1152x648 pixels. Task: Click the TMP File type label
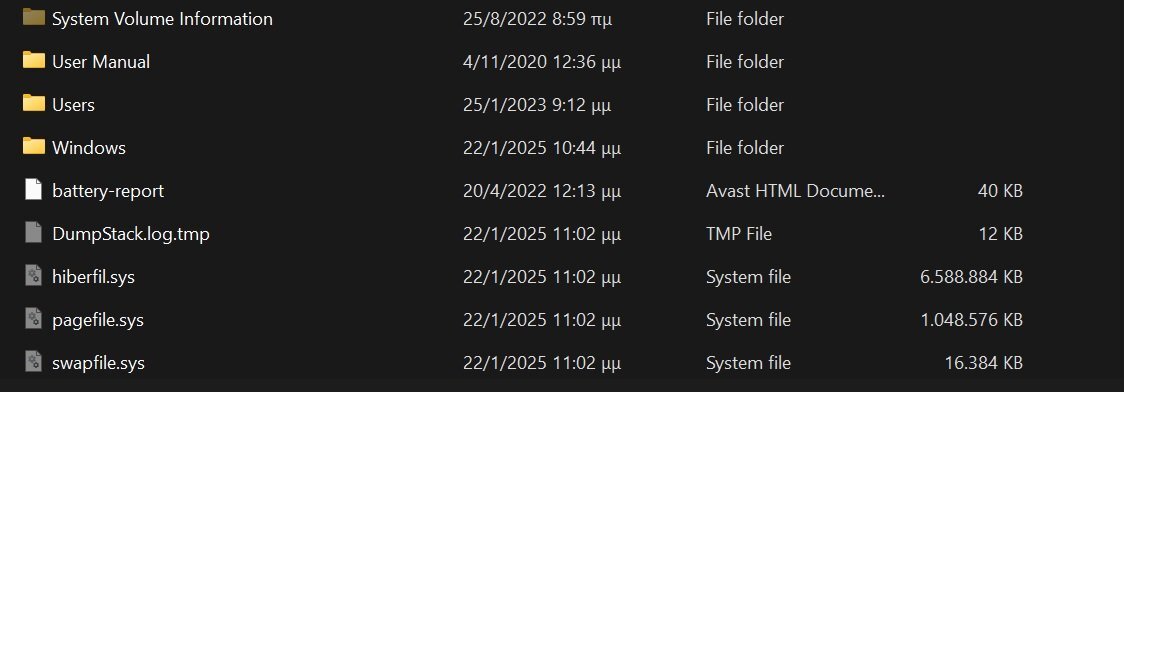pos(739,234)
